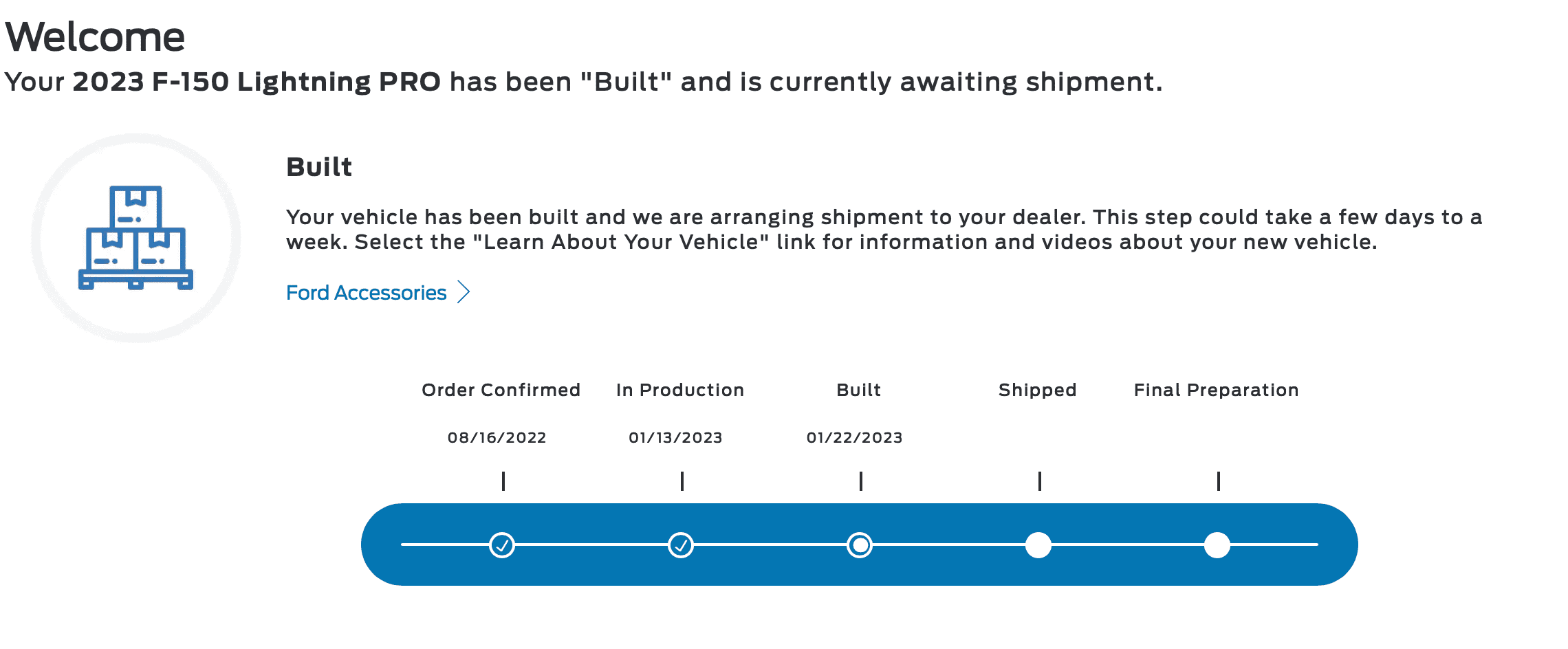Click the Shipped step white dot
1568x649 pixels.
click(x=1038, y=545)
